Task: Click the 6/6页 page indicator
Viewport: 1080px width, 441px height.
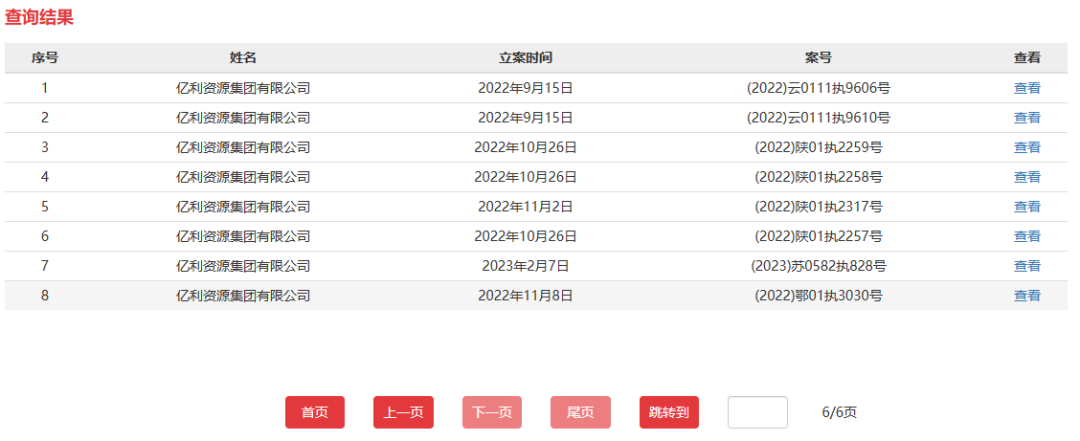Action: [840, 412]
